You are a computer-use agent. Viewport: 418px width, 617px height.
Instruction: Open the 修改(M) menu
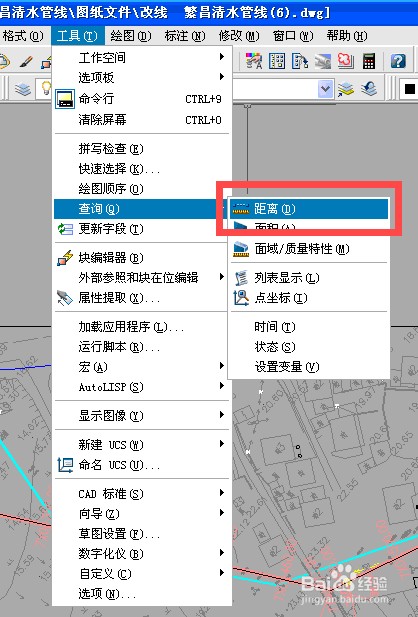click(x=239, y=36)
